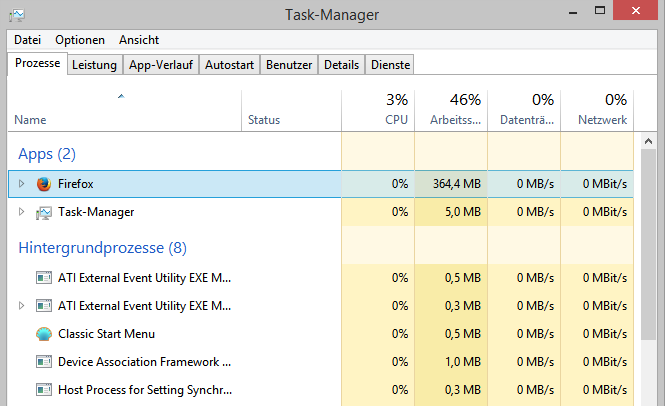Click second ATI External Event Utility icon

click(43, 305)
